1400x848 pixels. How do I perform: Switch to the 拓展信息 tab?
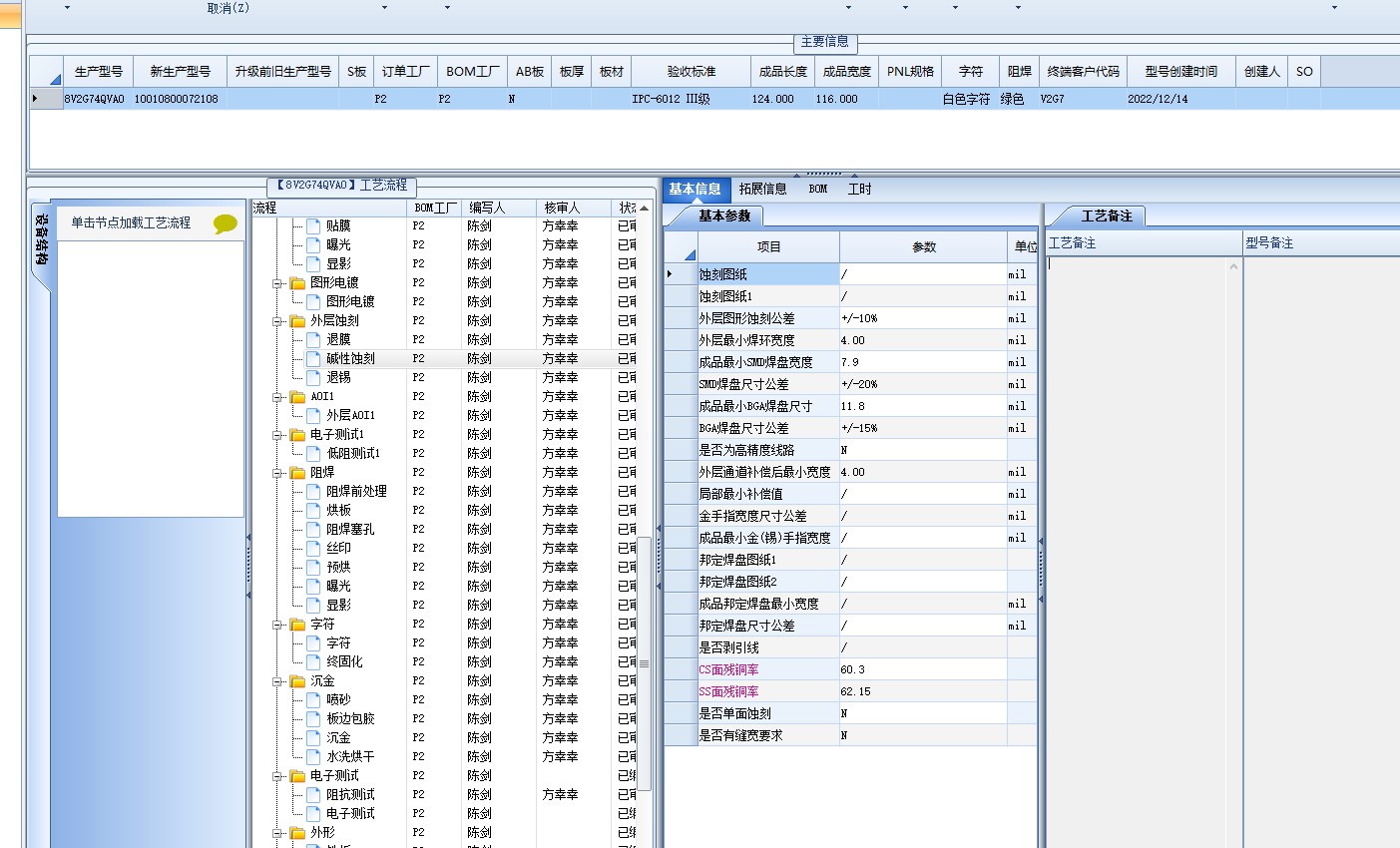[x=762, y=190]
